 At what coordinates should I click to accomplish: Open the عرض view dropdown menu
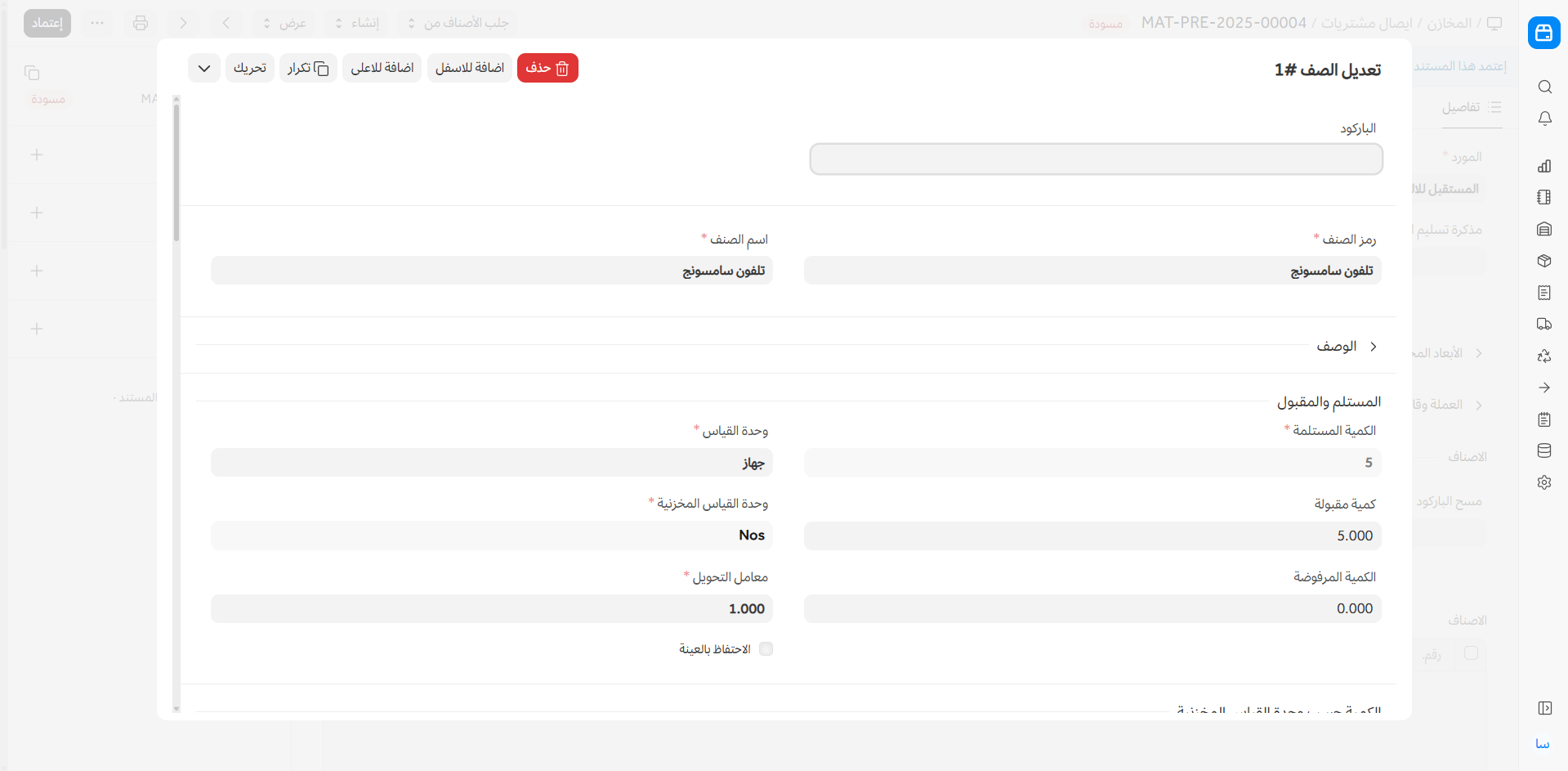pos(284,23)
